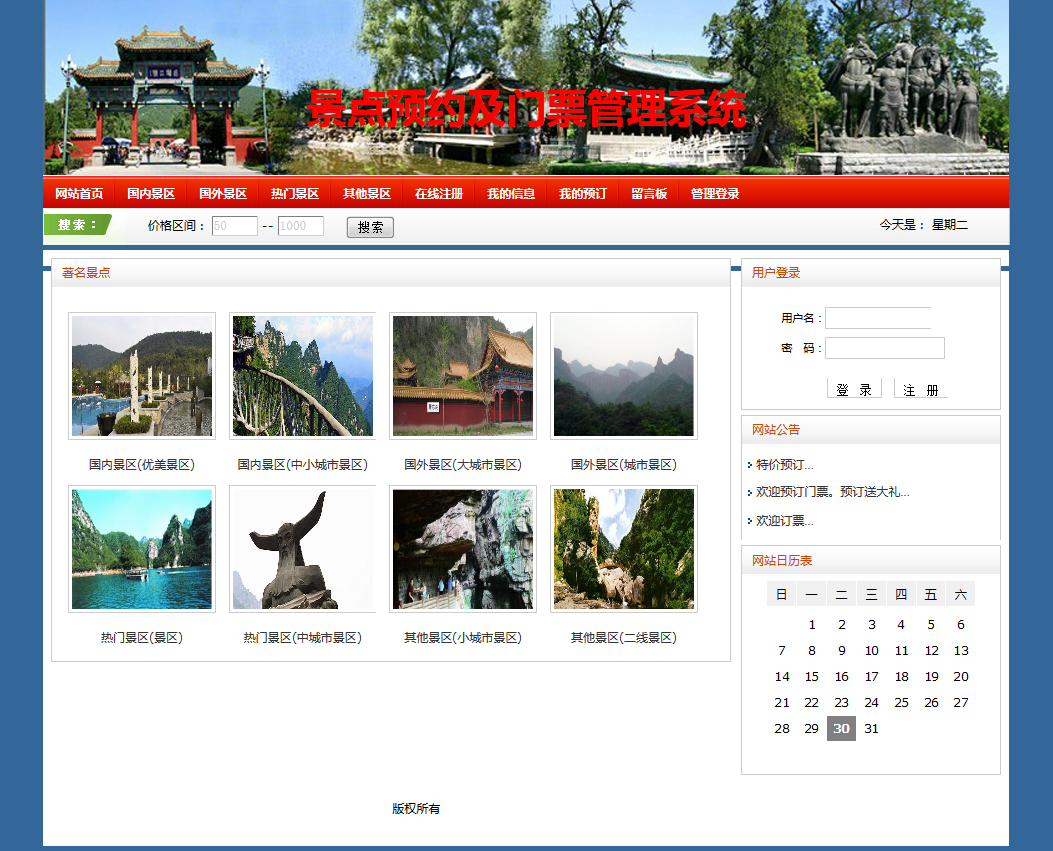Viewport: 1053px width, 851px height.
Task: Click the 搜索 button
Action: tap(370, 227)
